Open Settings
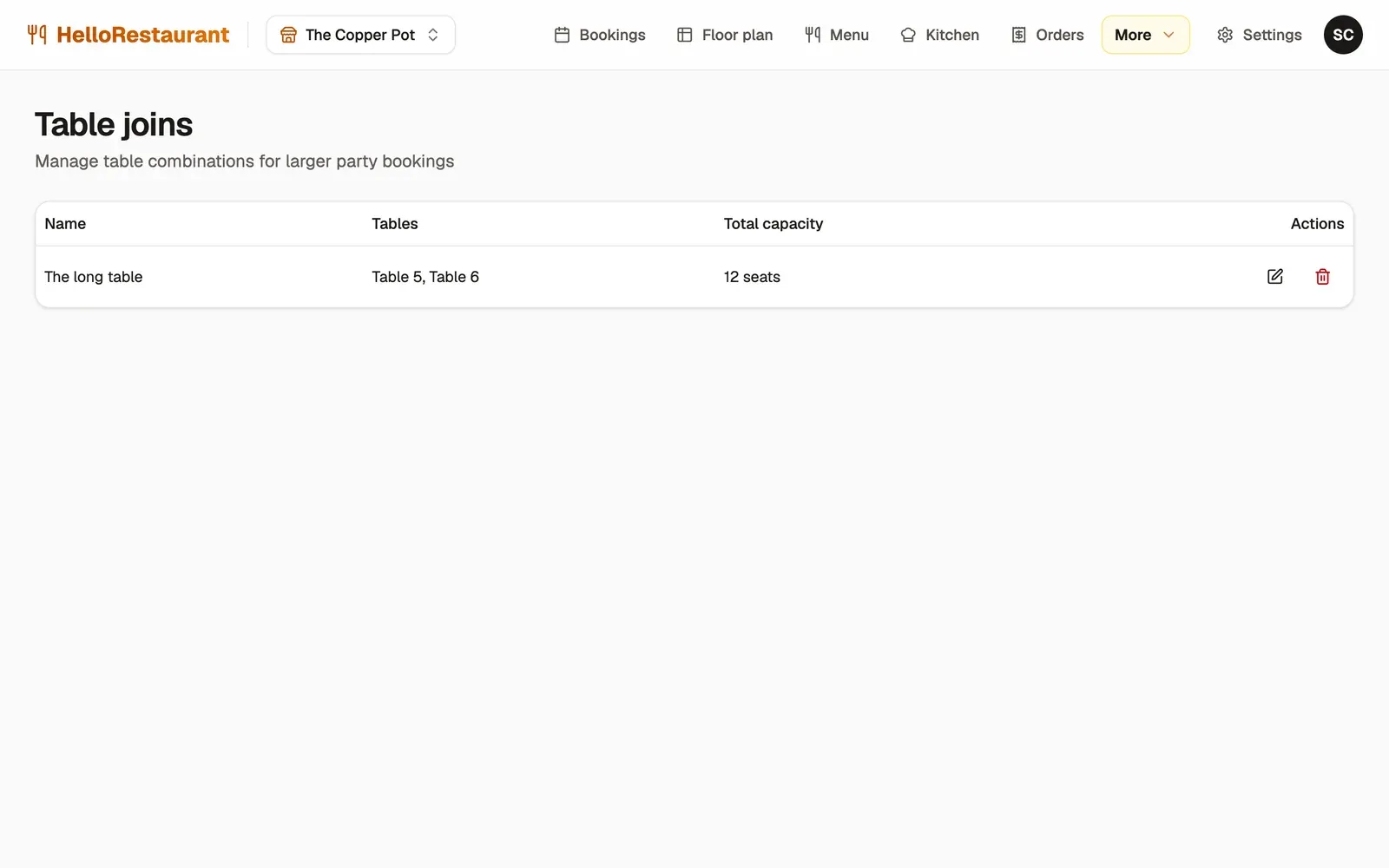1389x868 pixels. 1260,35
